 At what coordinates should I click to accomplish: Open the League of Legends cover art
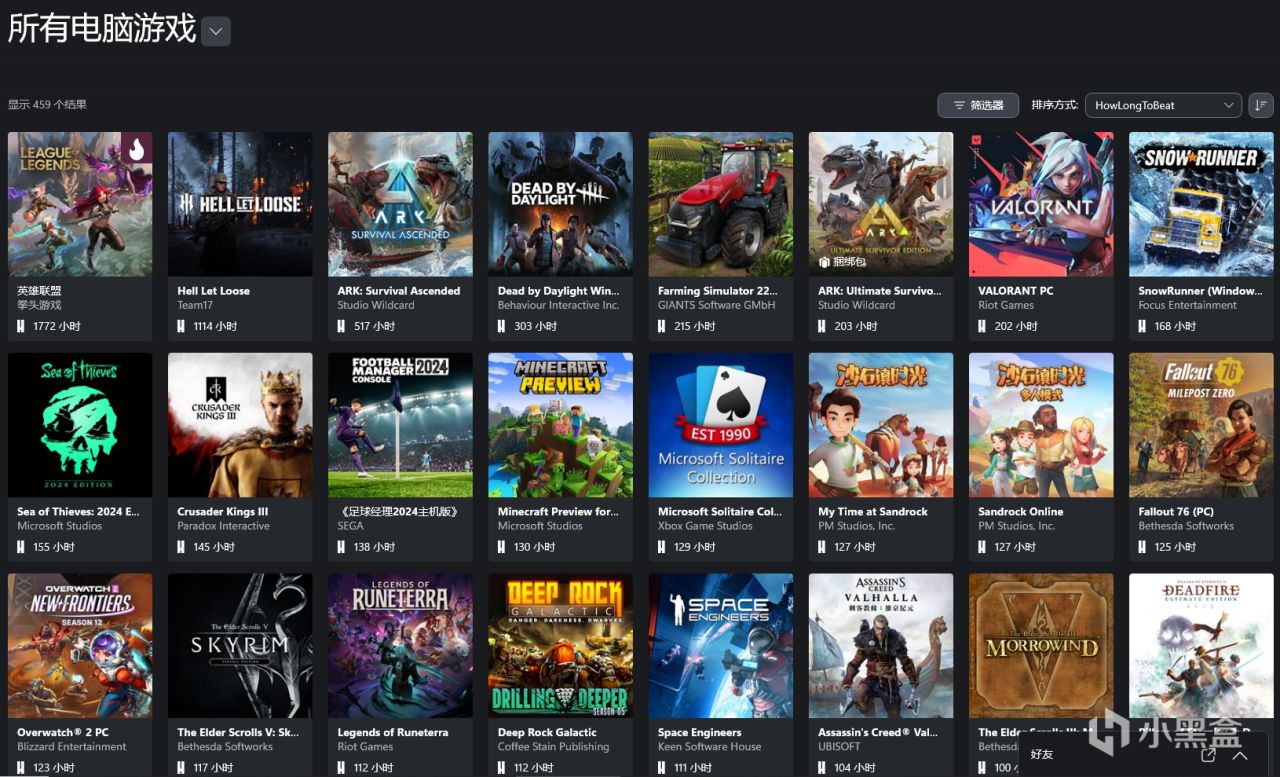80,204
